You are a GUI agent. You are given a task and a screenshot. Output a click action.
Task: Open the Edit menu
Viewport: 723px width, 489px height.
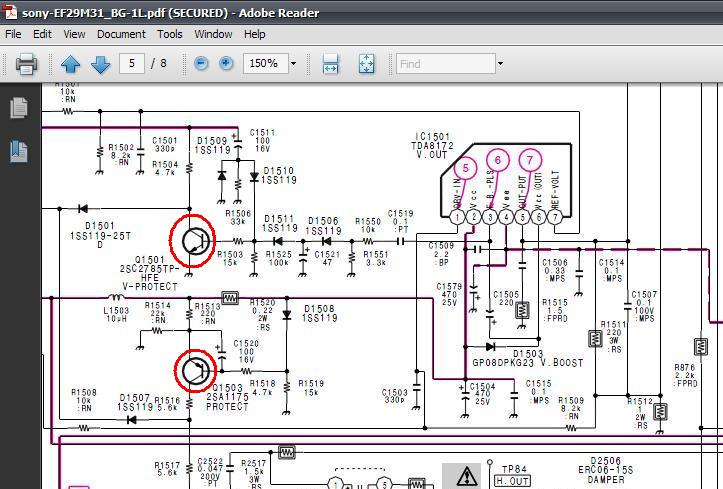42,34
